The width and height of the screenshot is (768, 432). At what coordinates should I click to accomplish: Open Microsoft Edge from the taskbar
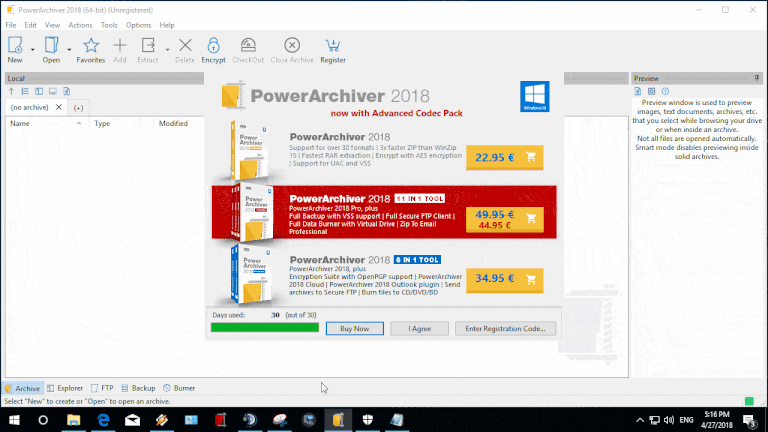tap(103, 420)
